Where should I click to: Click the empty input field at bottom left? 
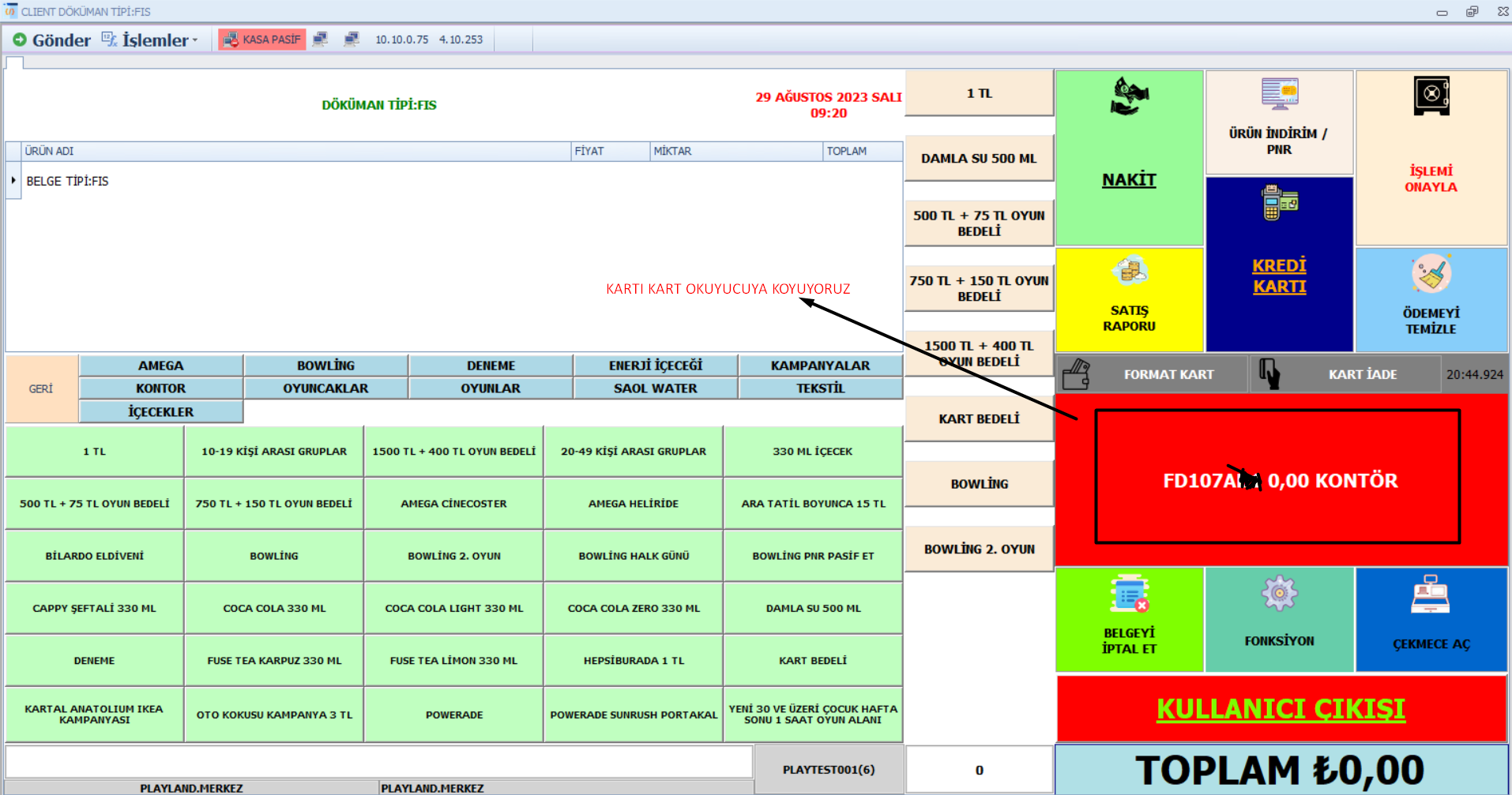(379, 763)
